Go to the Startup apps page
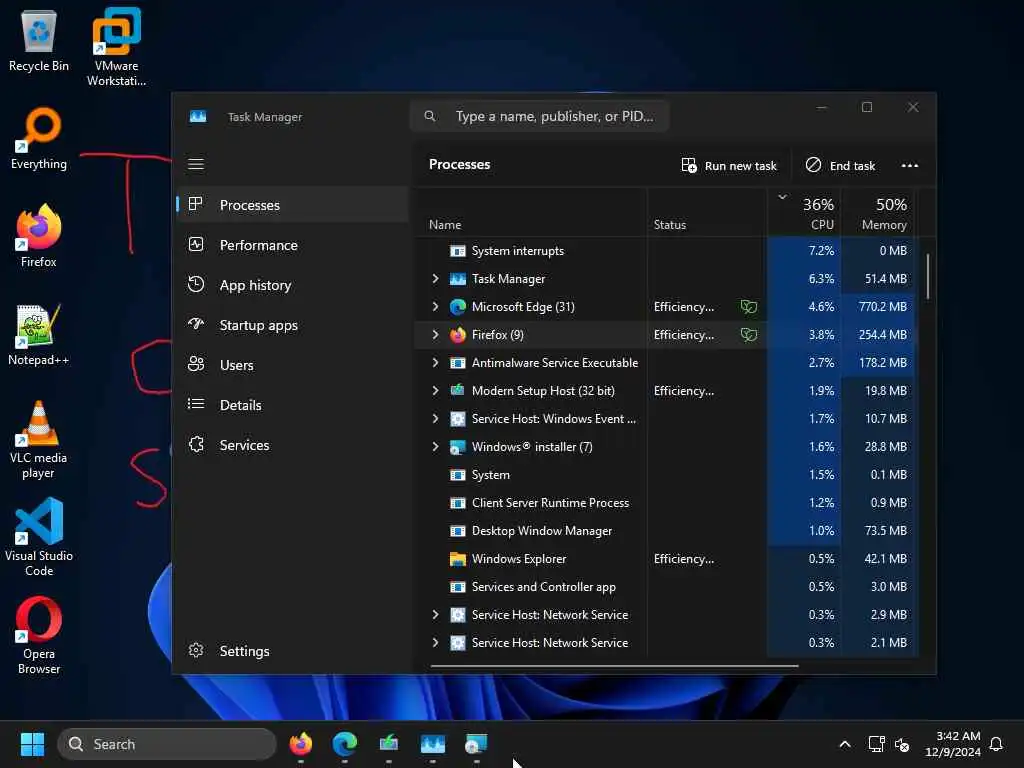Screen dimensions: 1024x768 [293, 325]
